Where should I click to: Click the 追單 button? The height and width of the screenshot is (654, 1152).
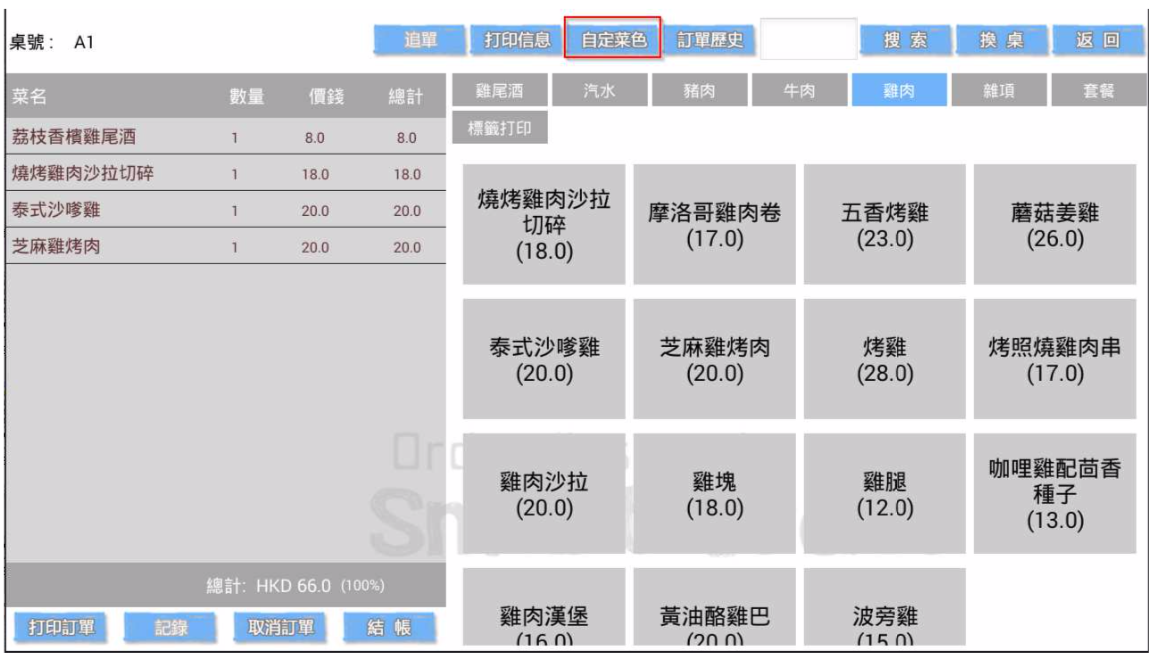tap(420, 40)
